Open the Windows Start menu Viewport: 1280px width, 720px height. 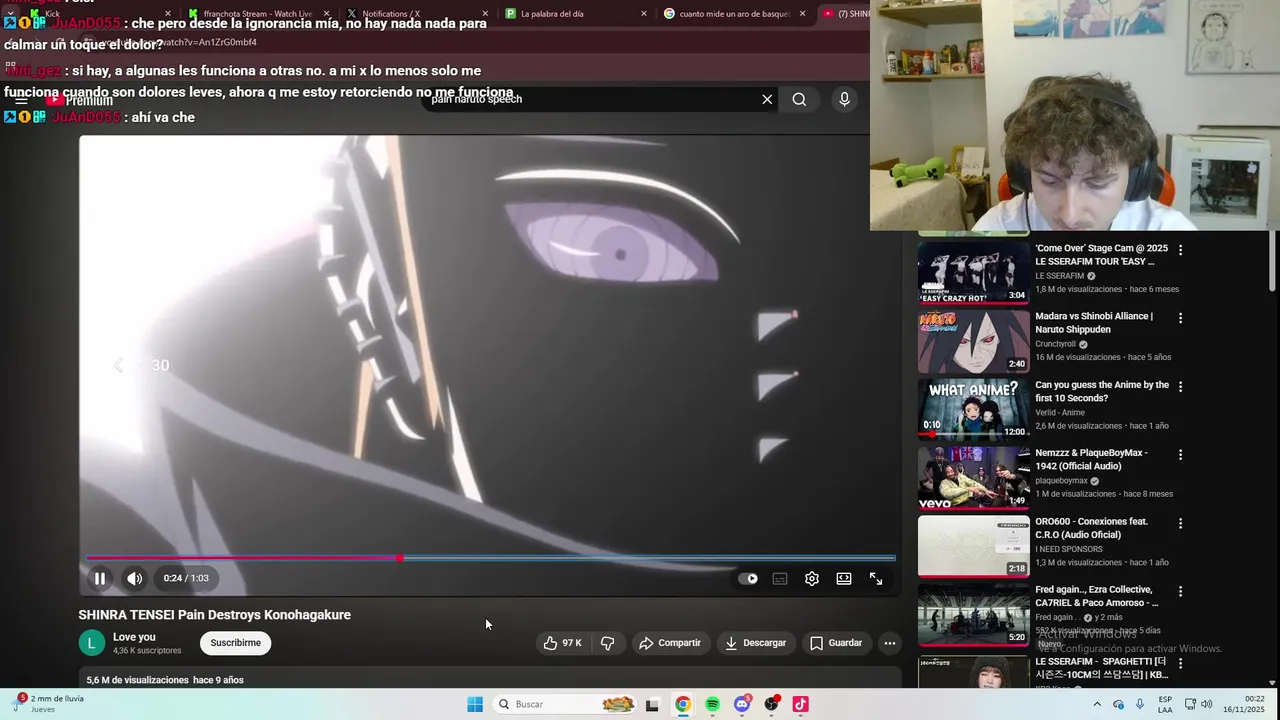point(475,704)
